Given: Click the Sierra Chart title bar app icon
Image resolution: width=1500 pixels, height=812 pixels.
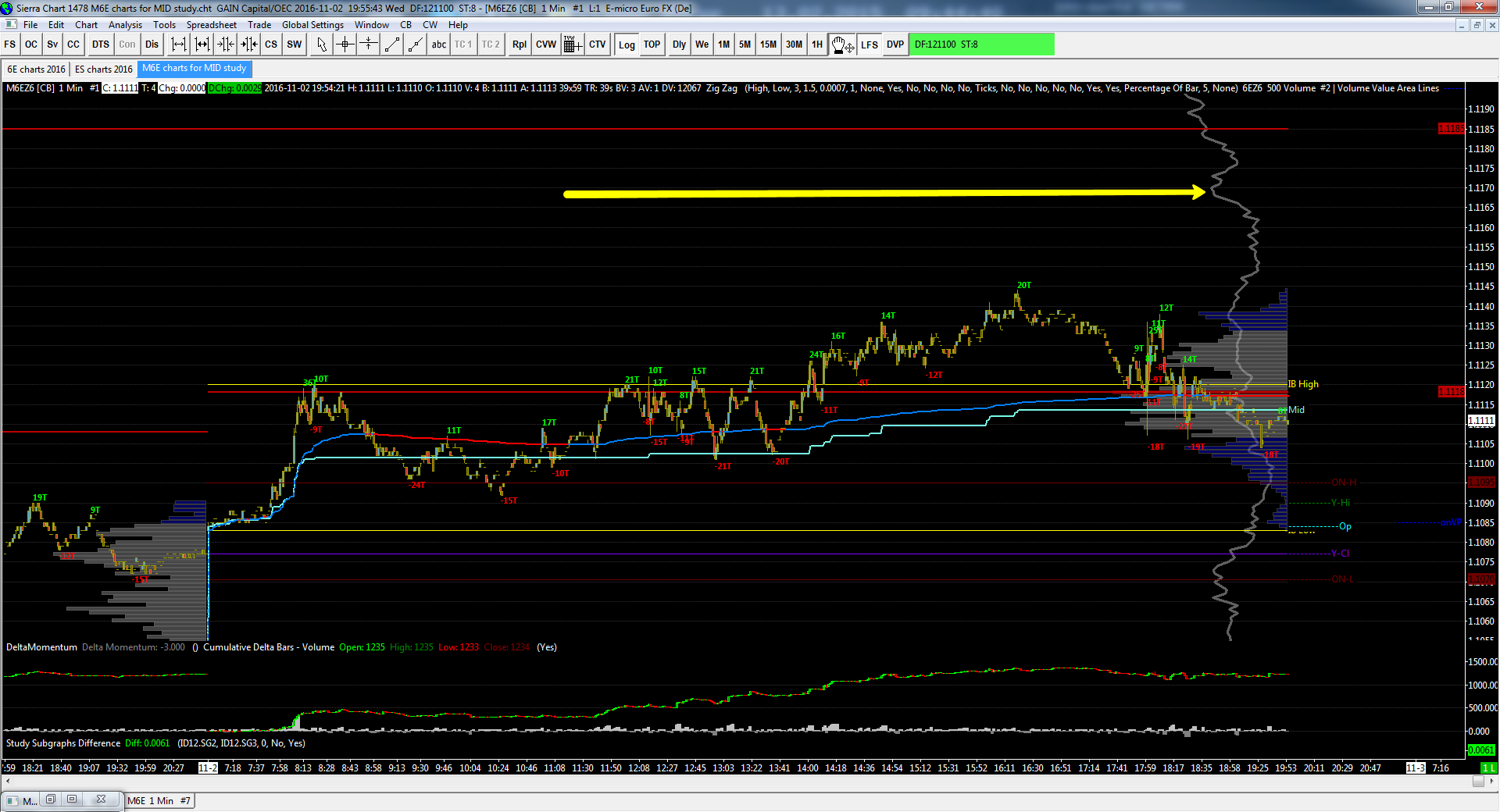Looking at the screenshot, I should click(7, 8).
